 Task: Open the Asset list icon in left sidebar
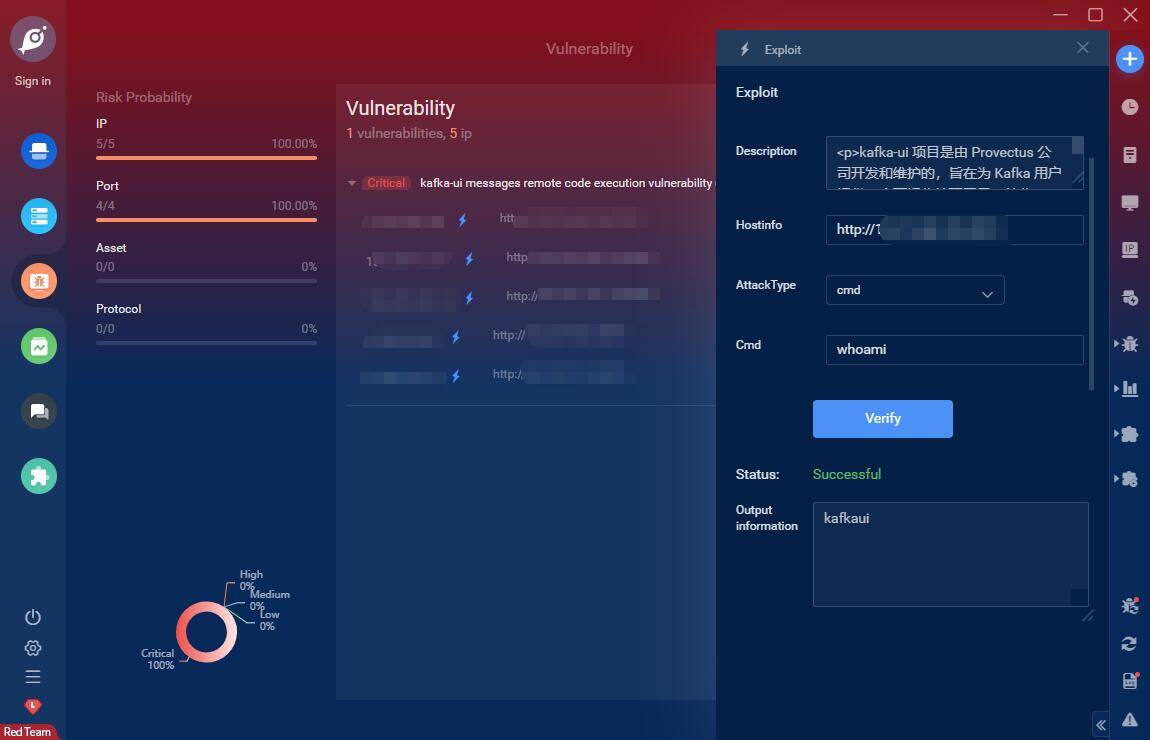pos(39,216)
